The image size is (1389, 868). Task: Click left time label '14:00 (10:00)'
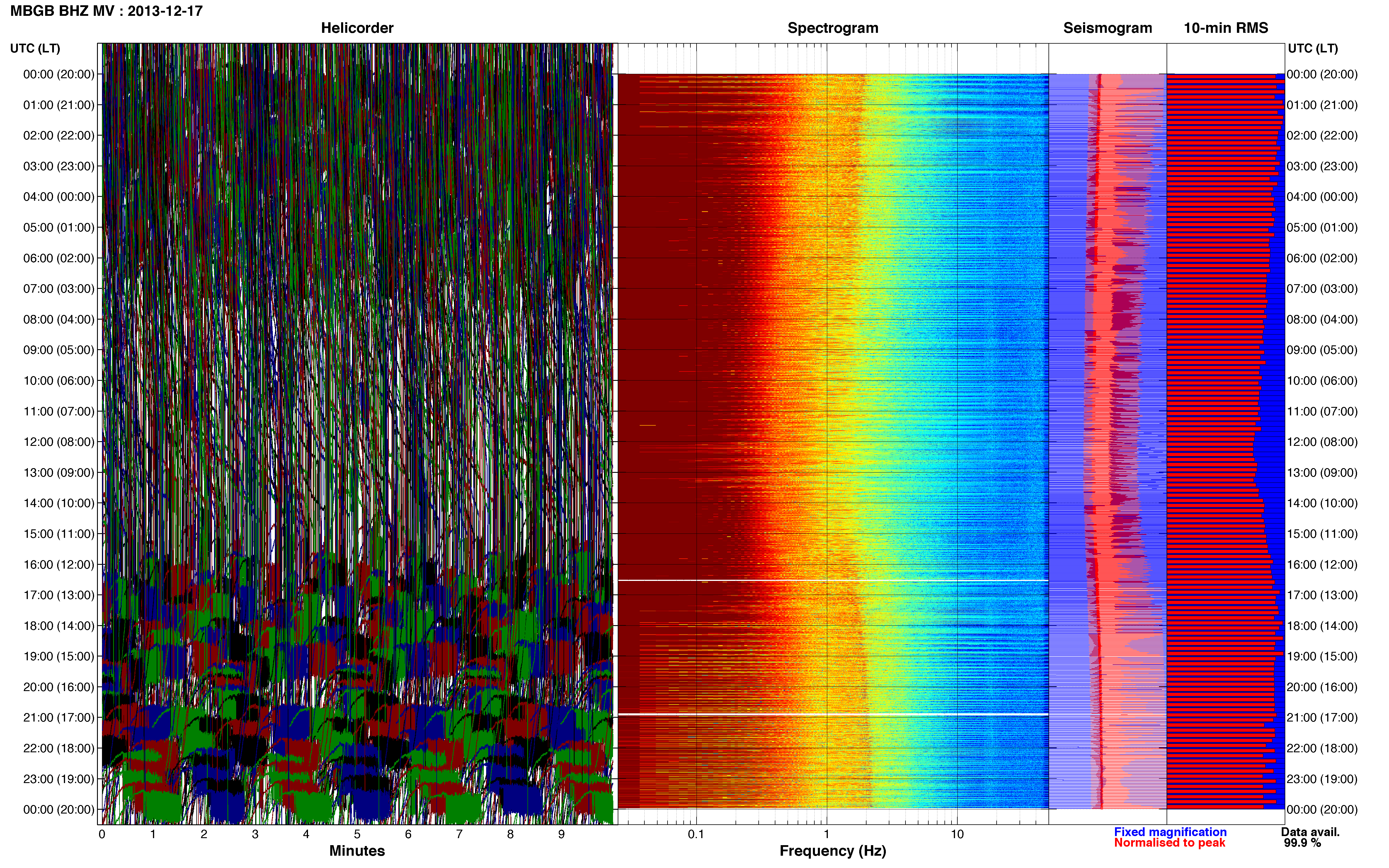pyautogui.click(x=59, y=504)
